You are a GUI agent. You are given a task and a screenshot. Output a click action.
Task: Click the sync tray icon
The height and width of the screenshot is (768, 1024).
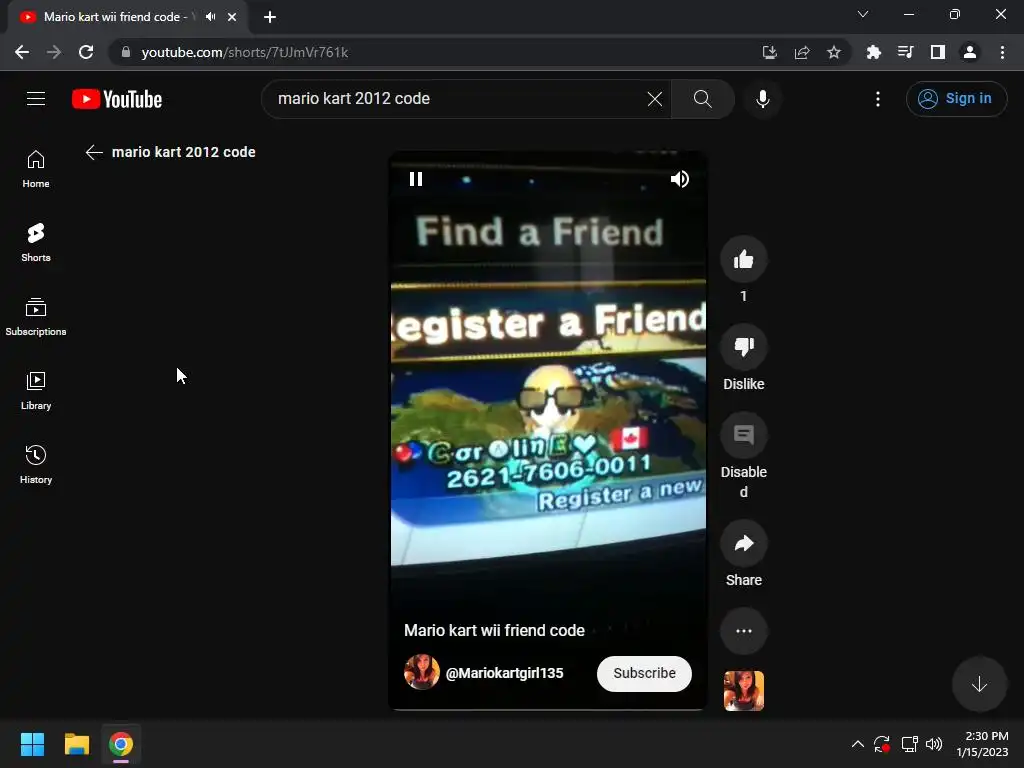(882, 744)
